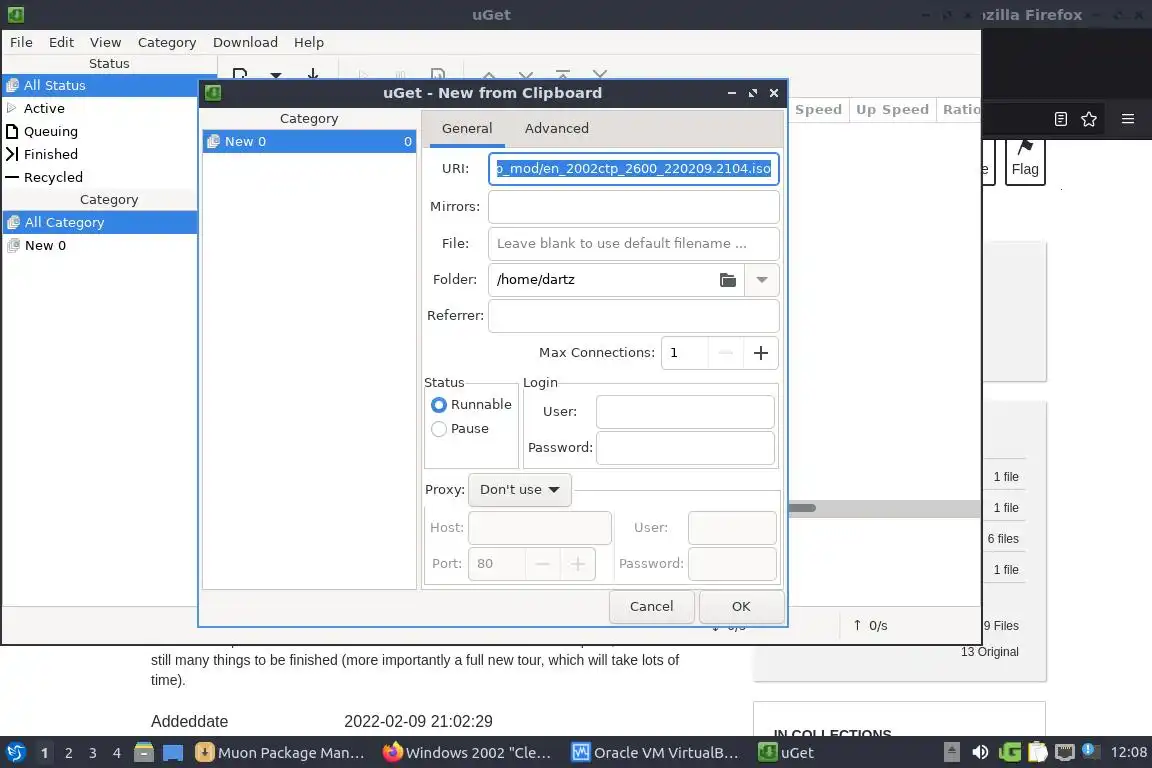Viewport: 1152px width, 768px height.
Task: Open the file manager taskbar launcher
Action: pos(144,753)
